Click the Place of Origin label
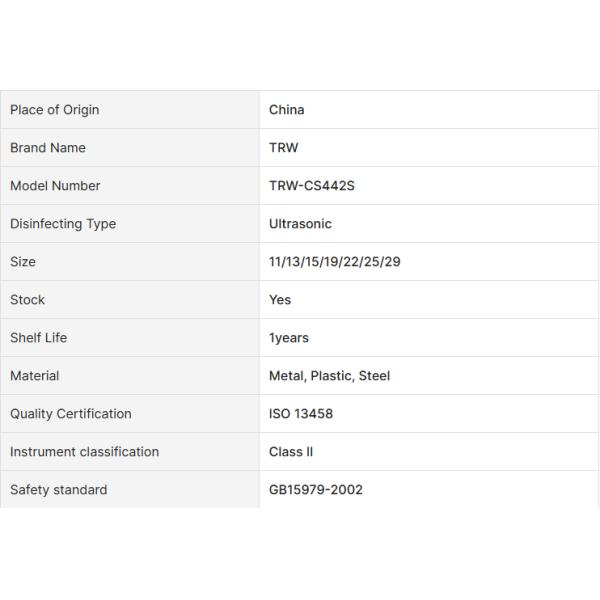The width and height of the screenshot is (600, 600). 55,110
